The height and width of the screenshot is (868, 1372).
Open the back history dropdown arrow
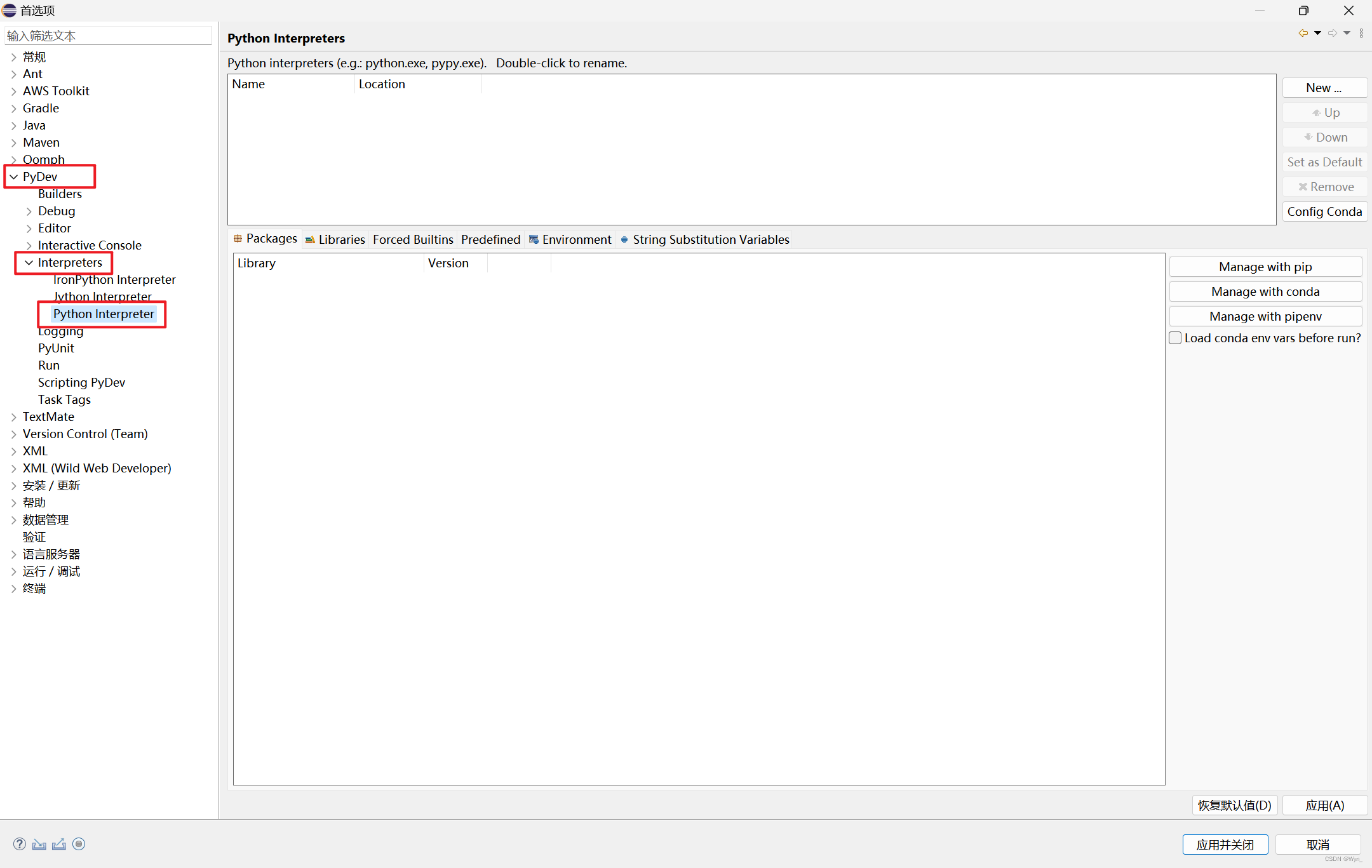(x=1317, y=33)
